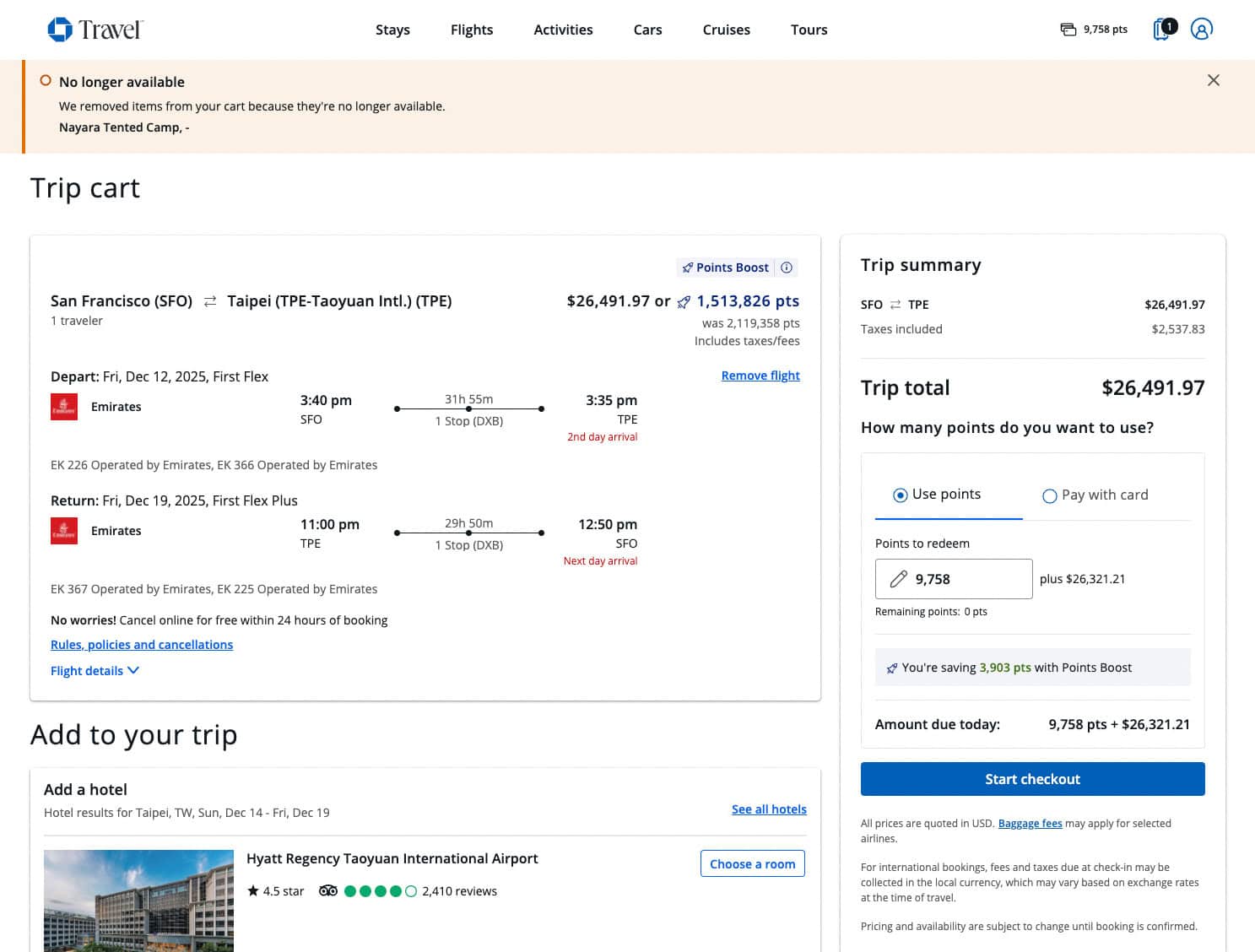The width and height of the screenshot is (1255, 952).
Task: Click the 2,410 reviews text
Action: (x=459, y=891)
